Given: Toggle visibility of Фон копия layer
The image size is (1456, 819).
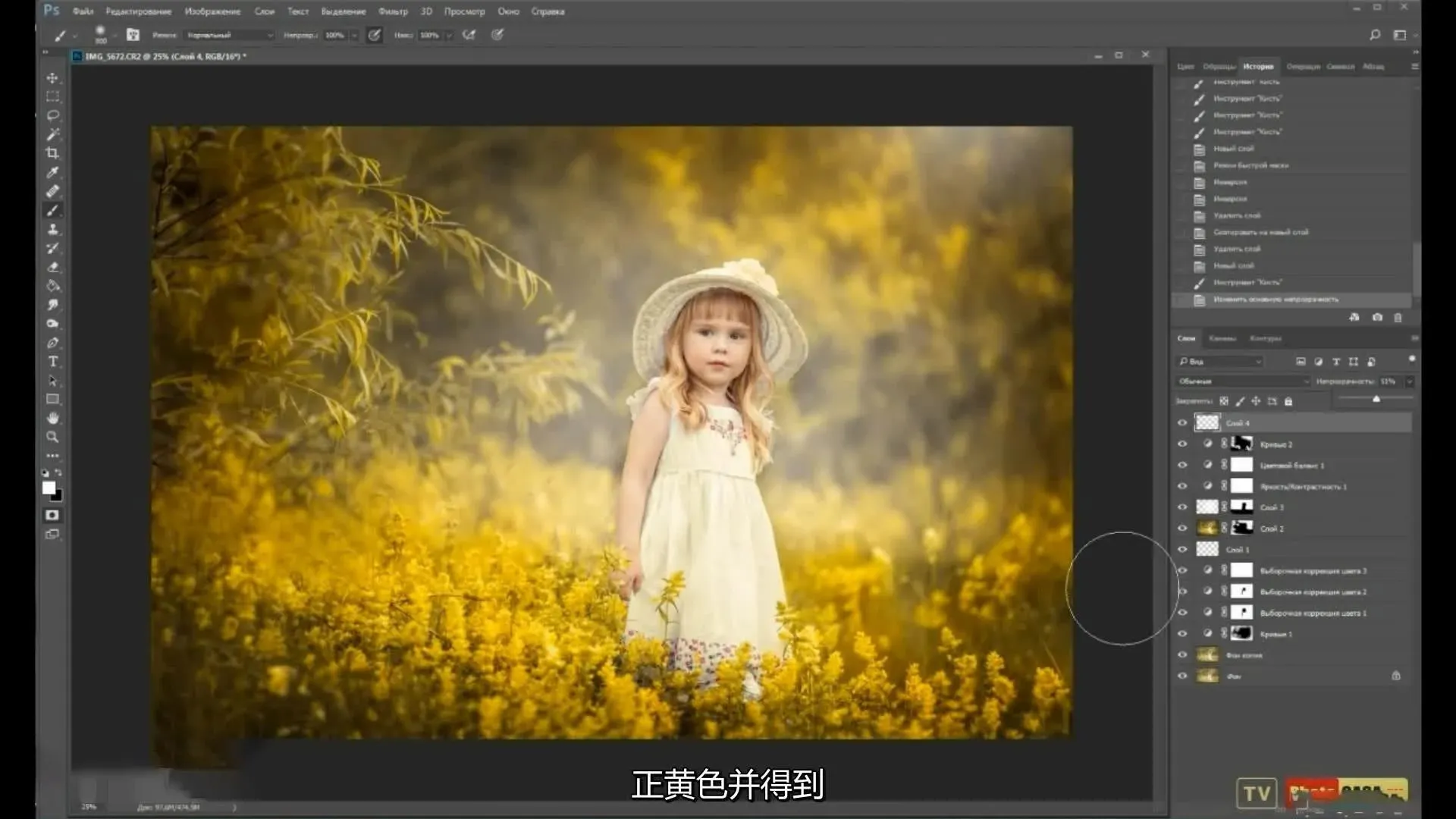Looking at the screenshot, I should 1181,655.
